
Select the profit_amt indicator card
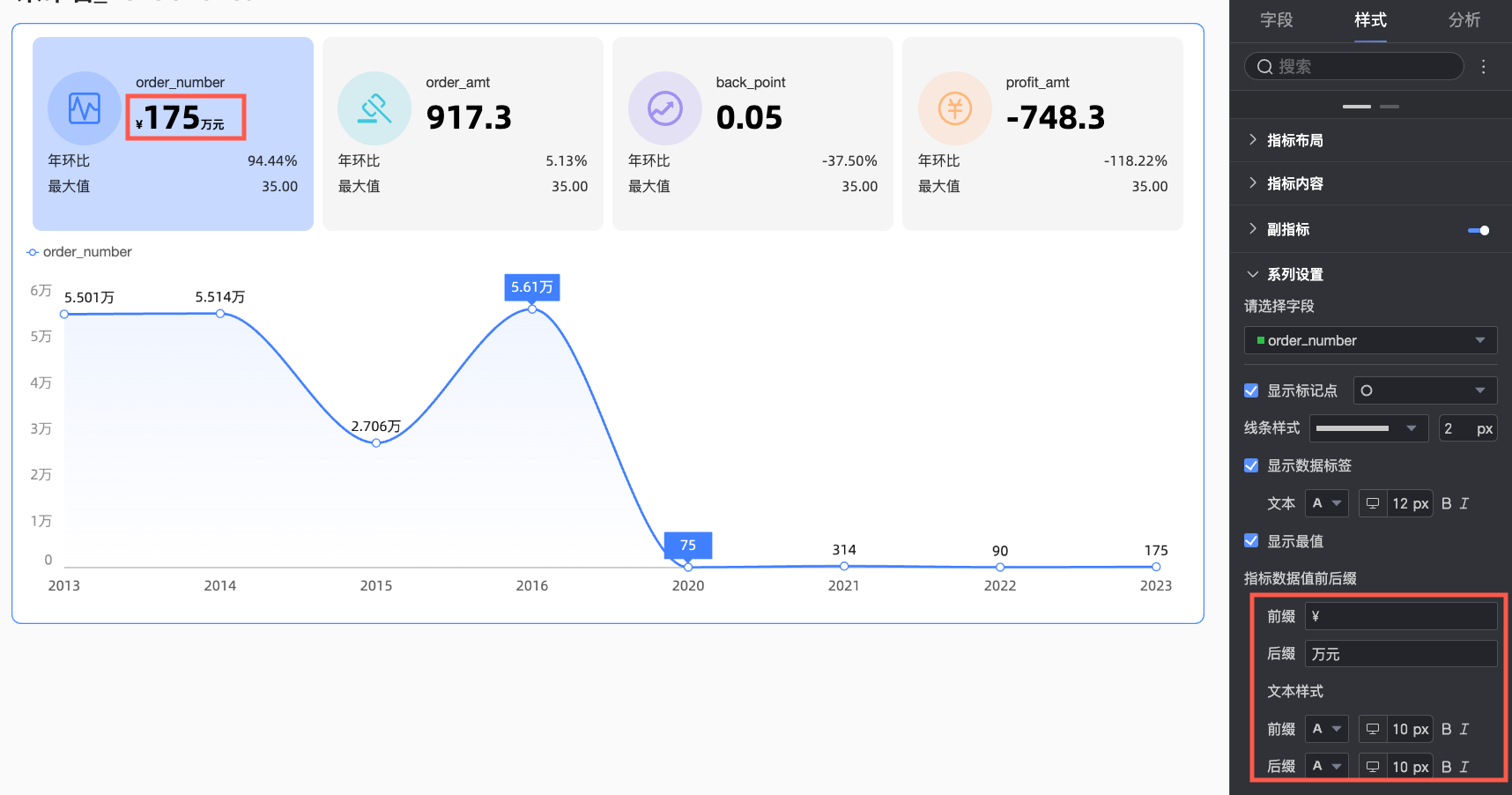[1042, 134]
